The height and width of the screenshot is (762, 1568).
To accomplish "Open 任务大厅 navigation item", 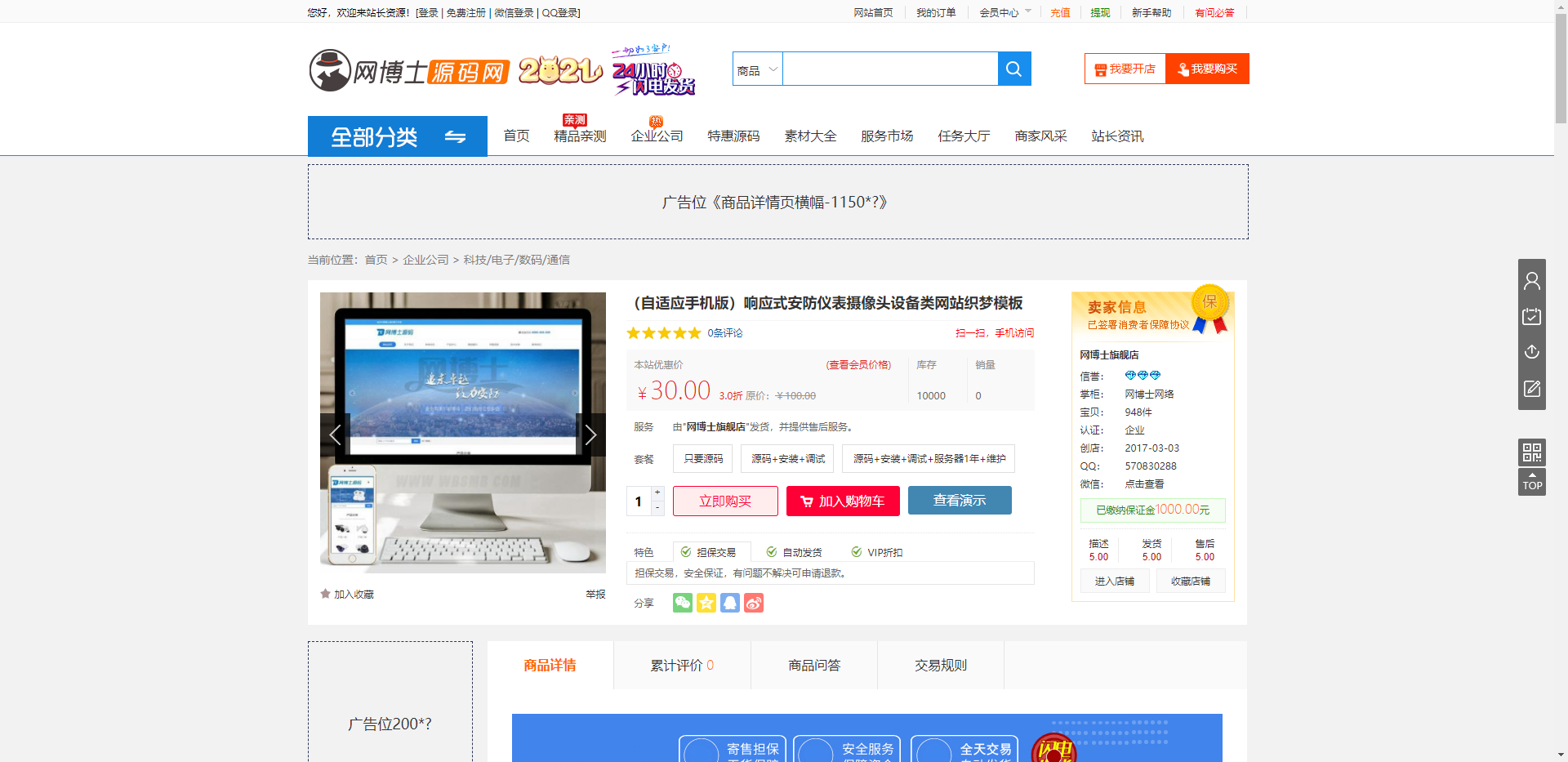I will click(x=964, y=136).
